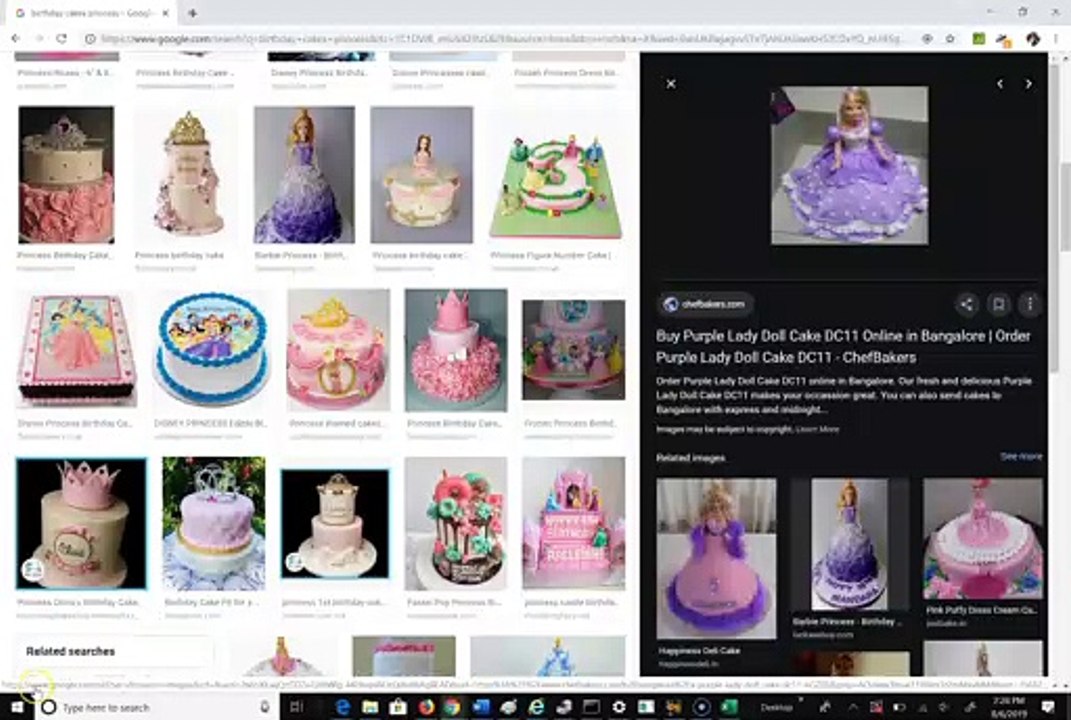
Task: Click the share icon in preview panel
Action: (x=966, y=305)
